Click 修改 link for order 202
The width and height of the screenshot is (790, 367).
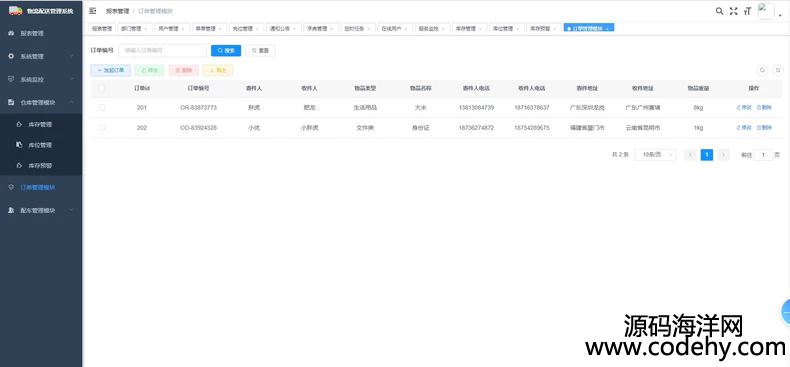(744, 128)
